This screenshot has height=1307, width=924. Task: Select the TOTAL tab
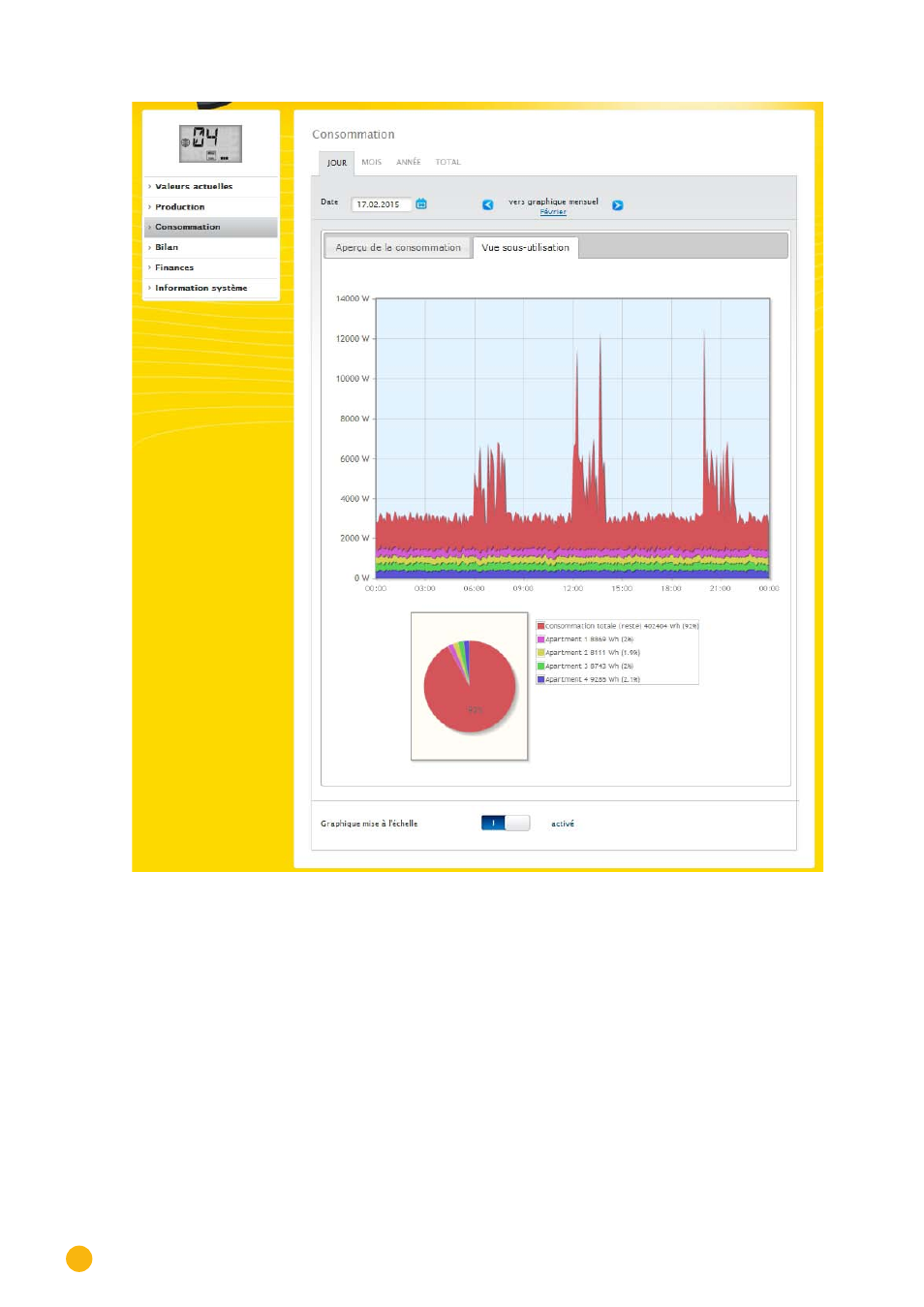point(447,162)
